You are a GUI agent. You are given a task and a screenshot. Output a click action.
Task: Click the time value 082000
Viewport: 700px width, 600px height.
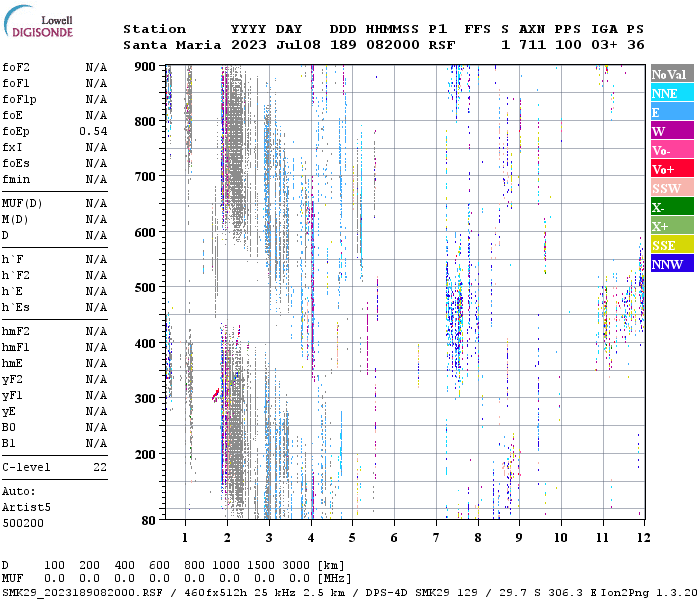392,45
